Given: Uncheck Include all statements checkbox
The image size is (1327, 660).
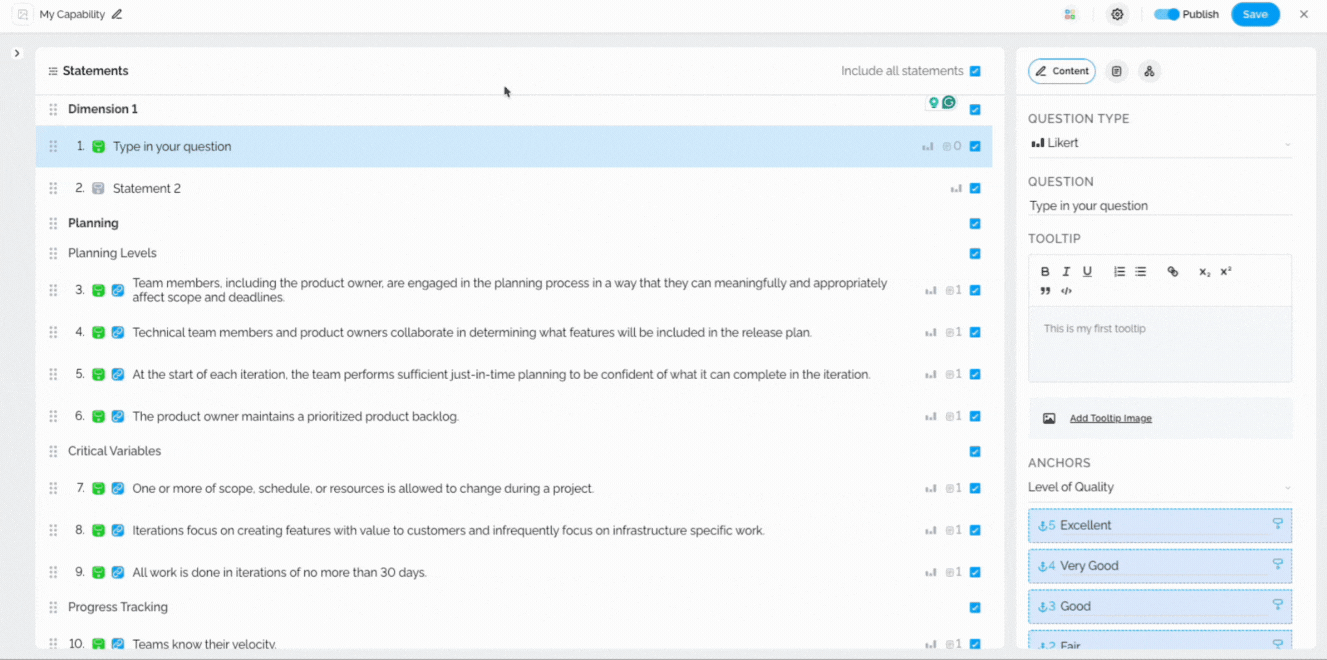Looking at the screenshot, I should 975,71.
